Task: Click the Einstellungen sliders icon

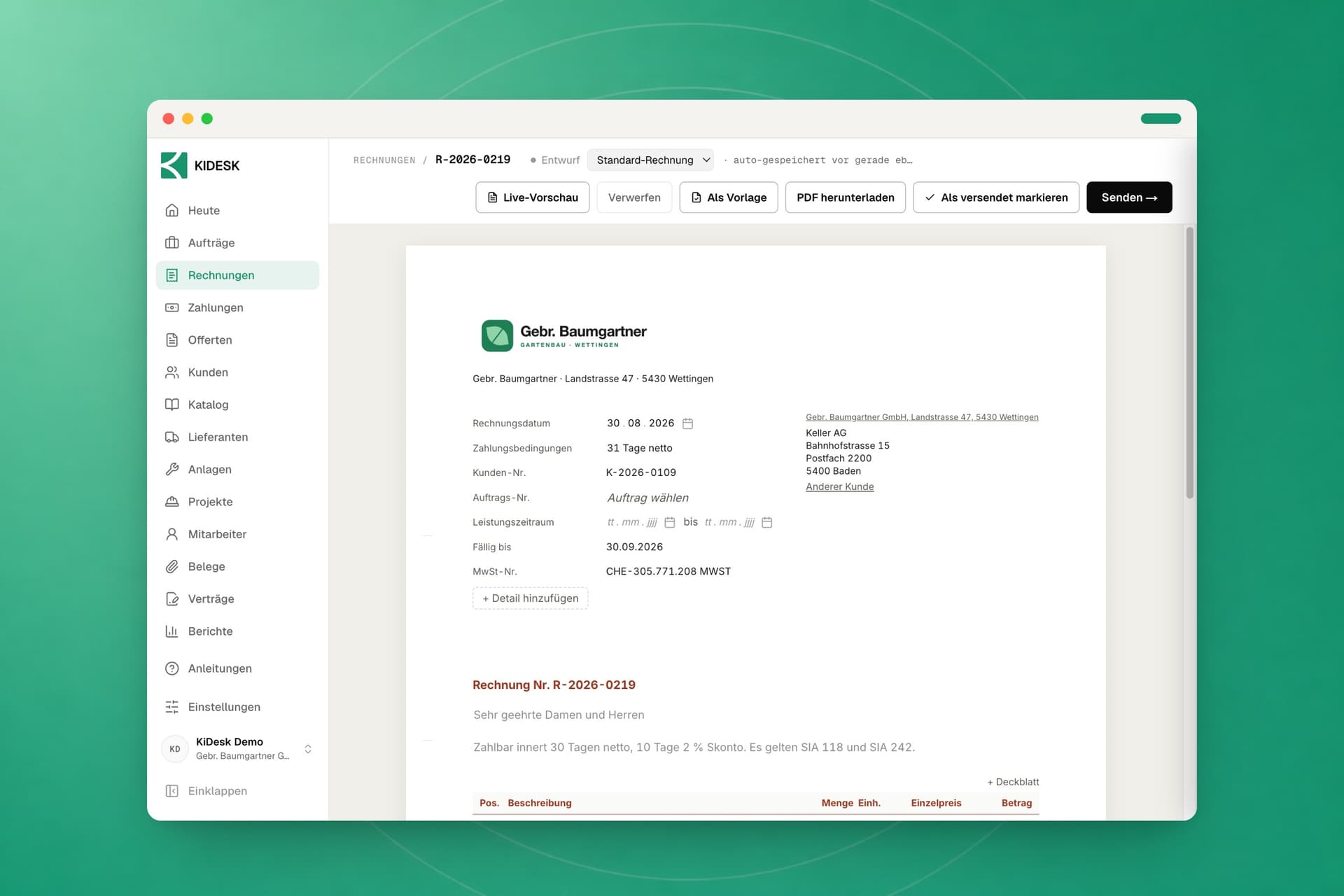Action: click(171, 707)
